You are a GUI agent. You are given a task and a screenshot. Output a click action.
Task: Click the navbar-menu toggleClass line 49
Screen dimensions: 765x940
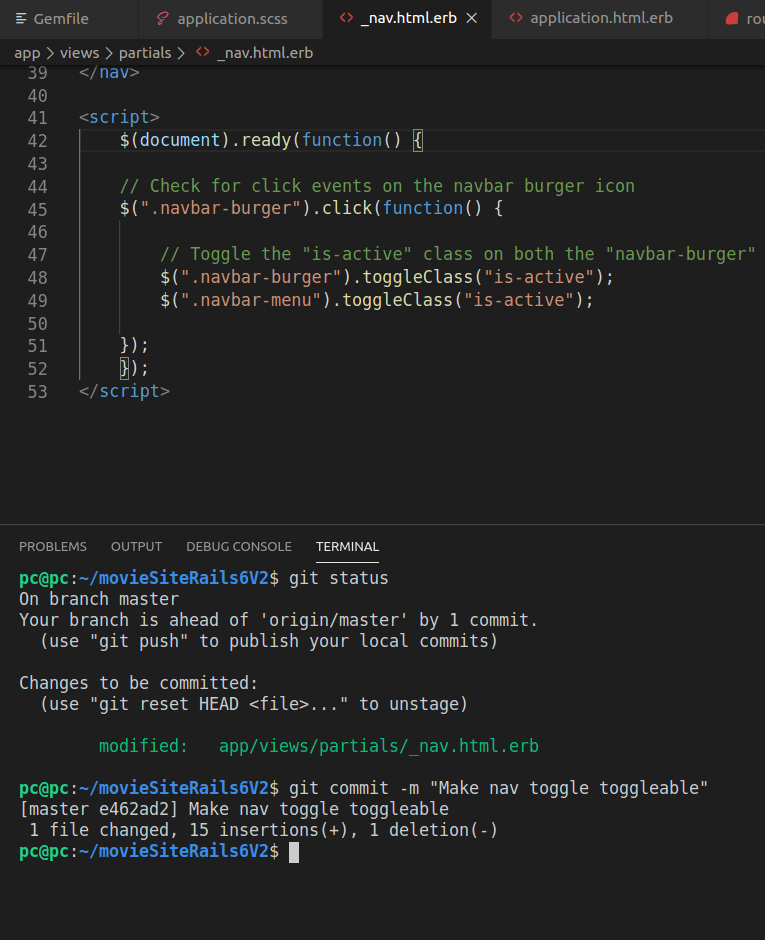click(x=377, y=300)
